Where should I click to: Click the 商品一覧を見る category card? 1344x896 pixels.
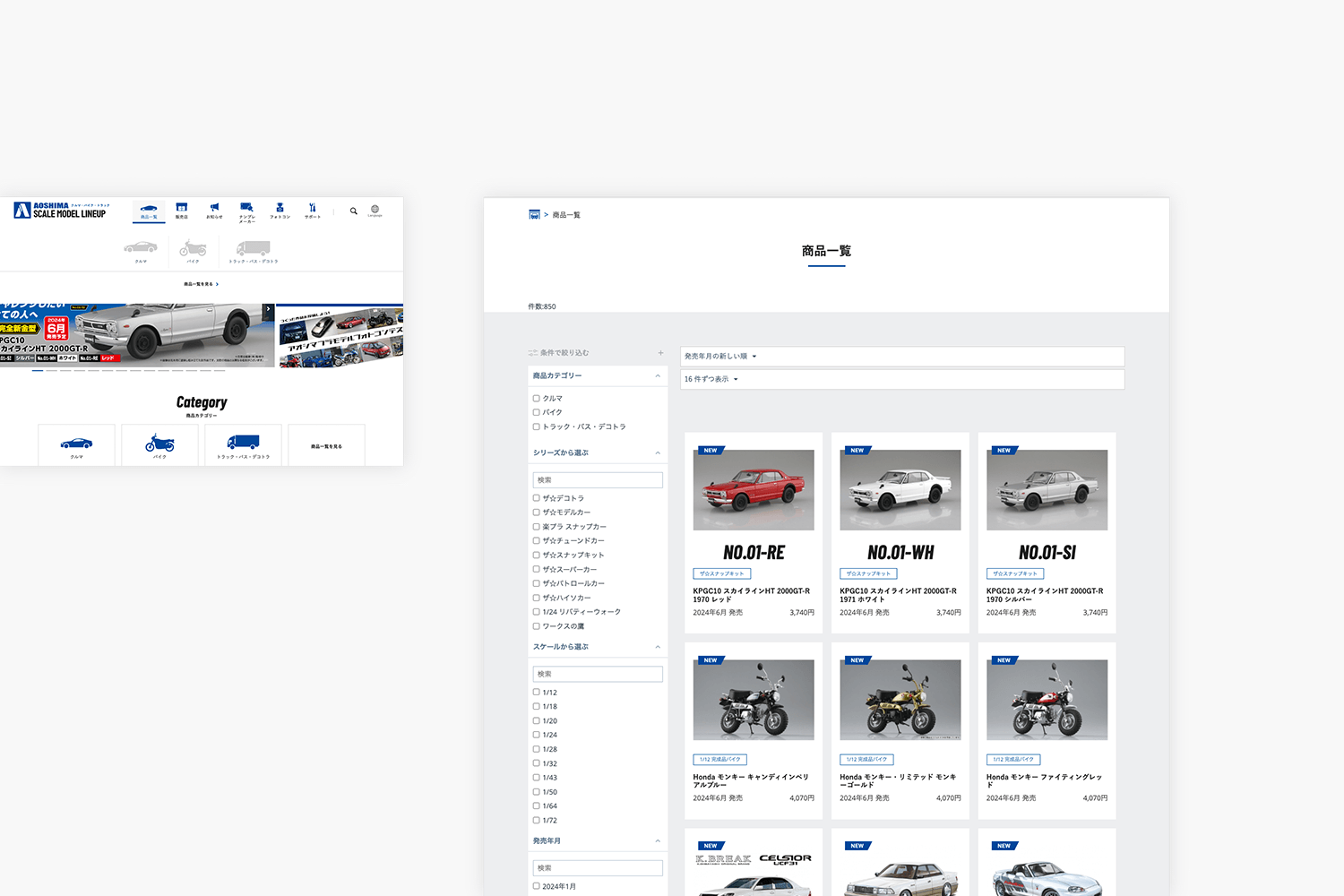click(x=326, y=445)
